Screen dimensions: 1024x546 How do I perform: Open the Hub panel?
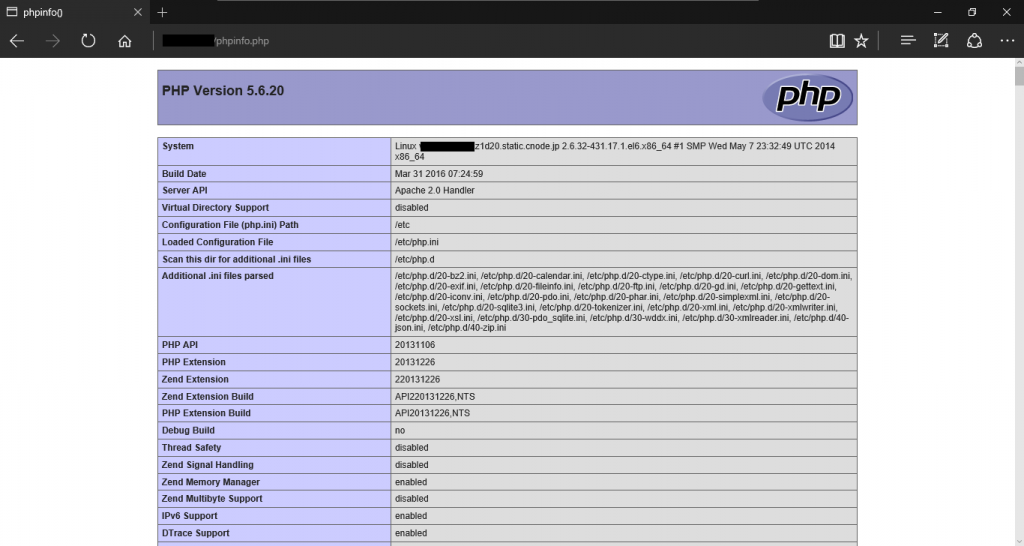[x=908, y=41]
